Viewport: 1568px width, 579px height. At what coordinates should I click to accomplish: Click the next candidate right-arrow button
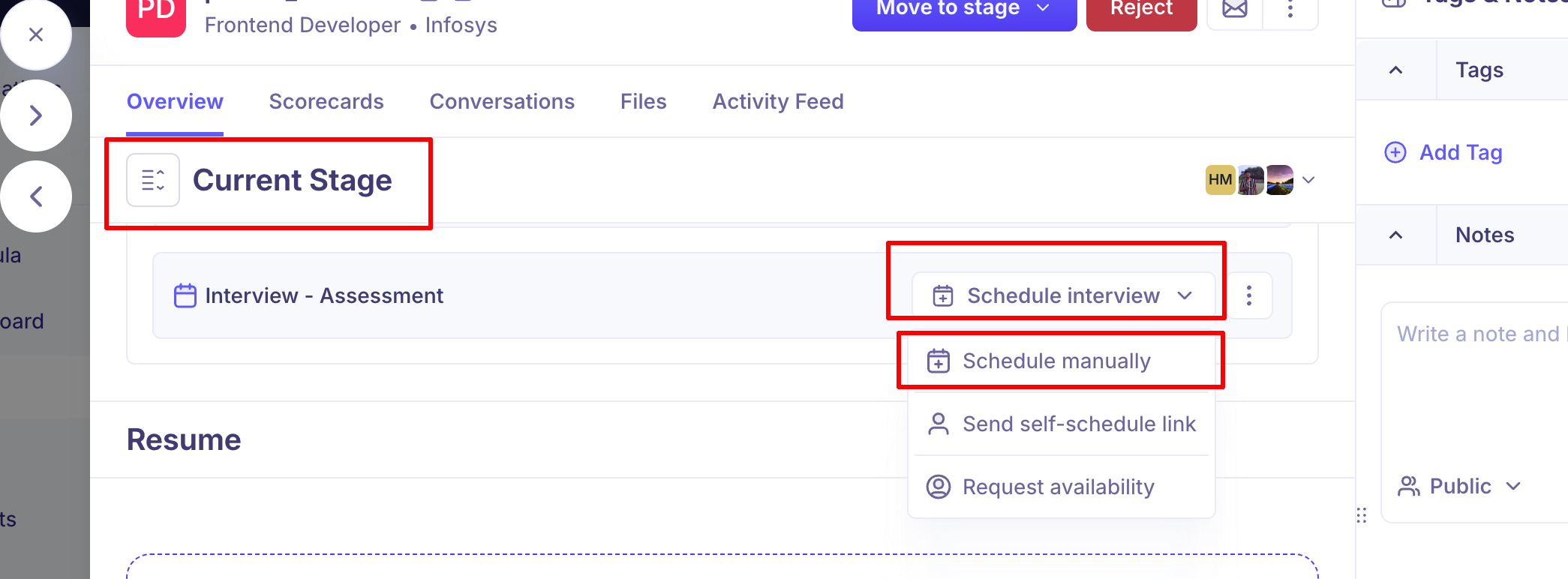tap(35, 115)
